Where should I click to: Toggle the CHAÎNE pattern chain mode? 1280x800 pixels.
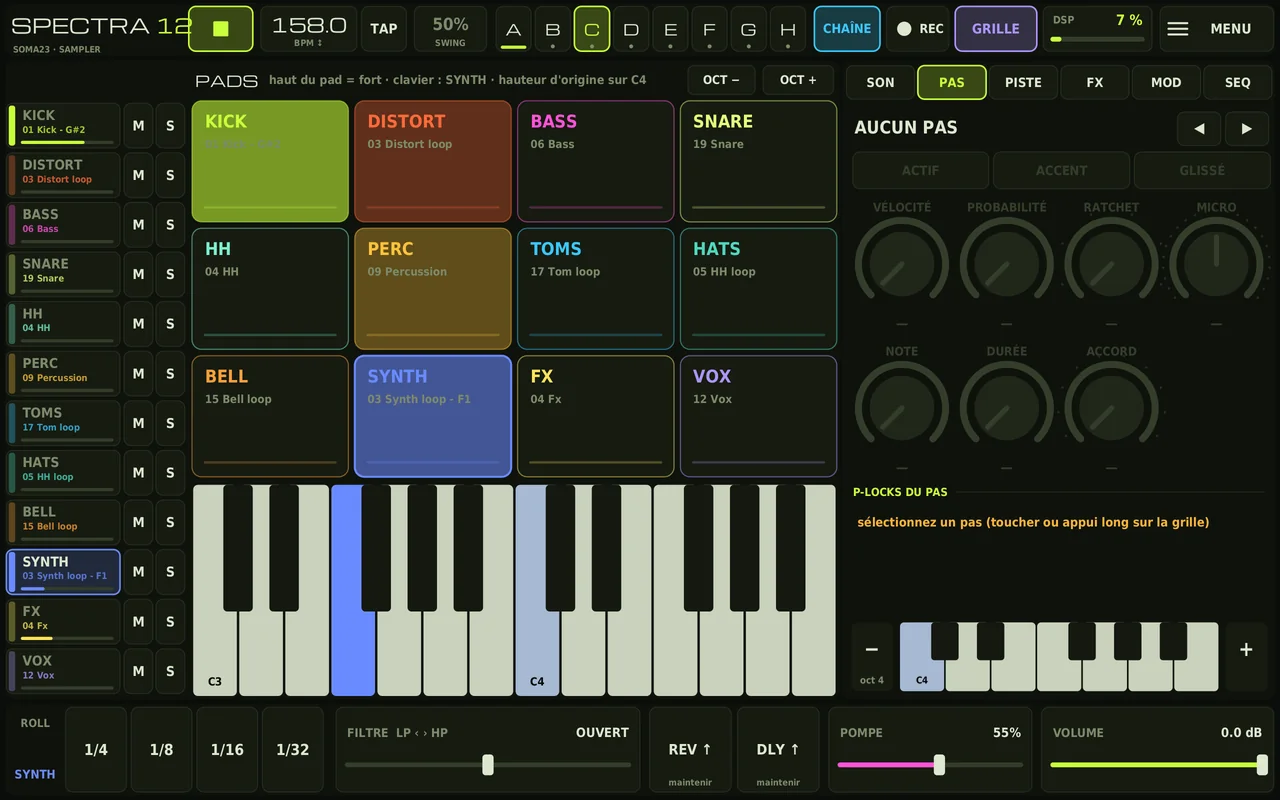click(x=847, y=28)
